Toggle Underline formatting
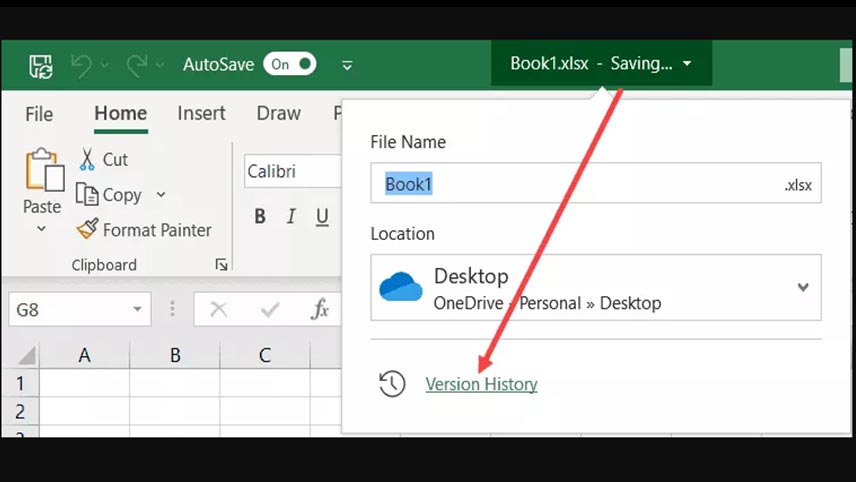This screenshot has height=482, width=856. click(323, 217)
